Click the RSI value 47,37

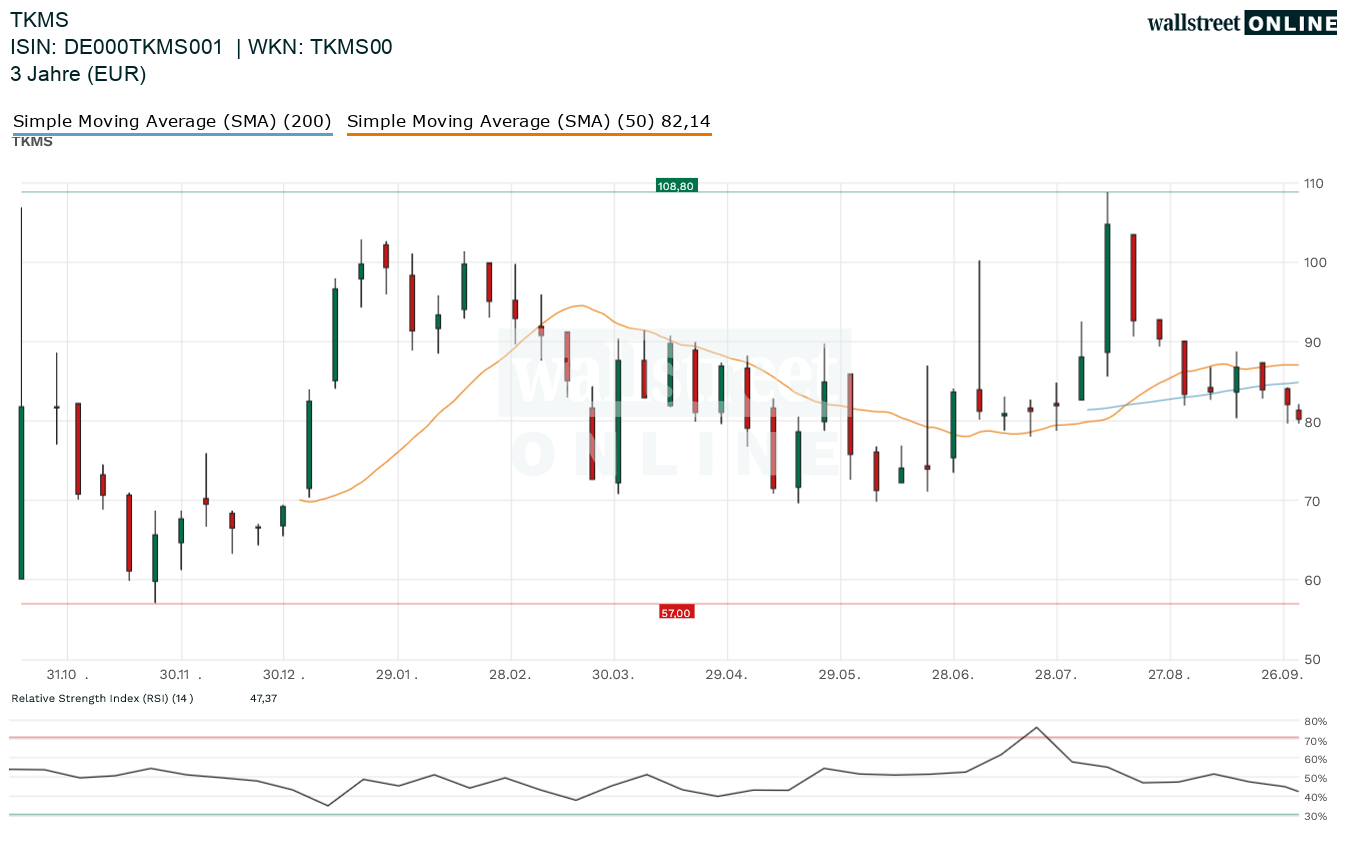(x=263, y=698)
